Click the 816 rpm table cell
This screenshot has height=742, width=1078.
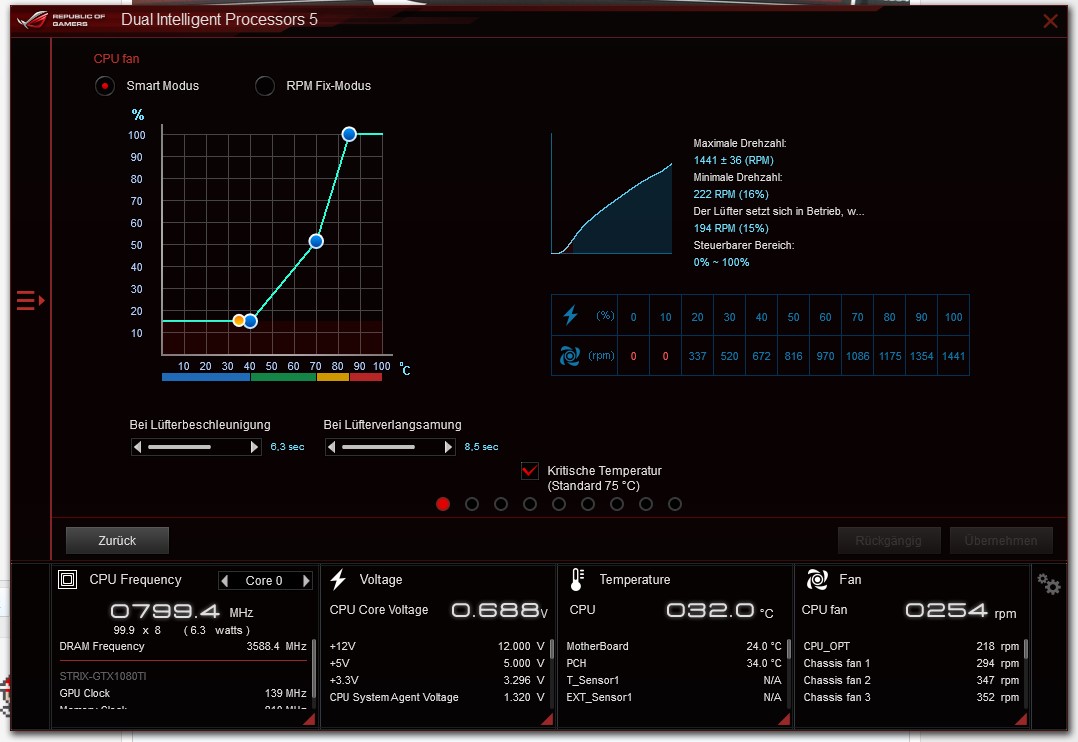[793, 356]
